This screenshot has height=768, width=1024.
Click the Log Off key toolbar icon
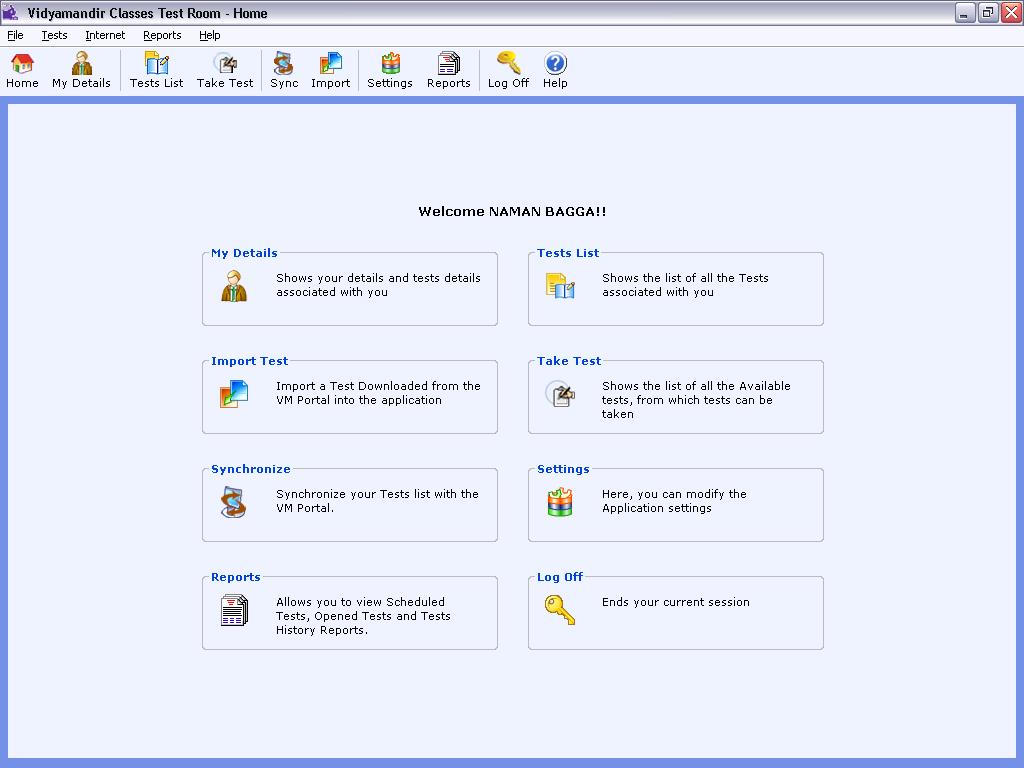point(508,63)
